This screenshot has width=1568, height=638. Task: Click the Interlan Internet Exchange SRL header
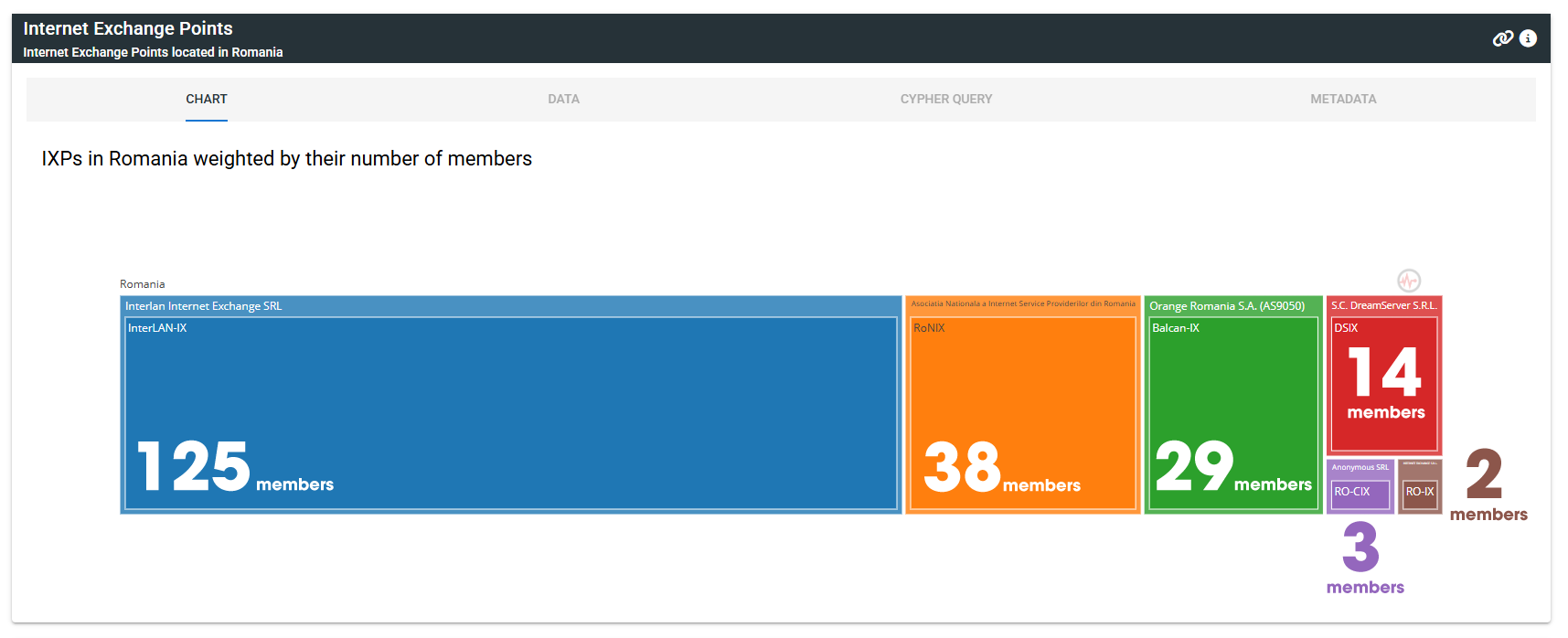(x=204, y=306)
